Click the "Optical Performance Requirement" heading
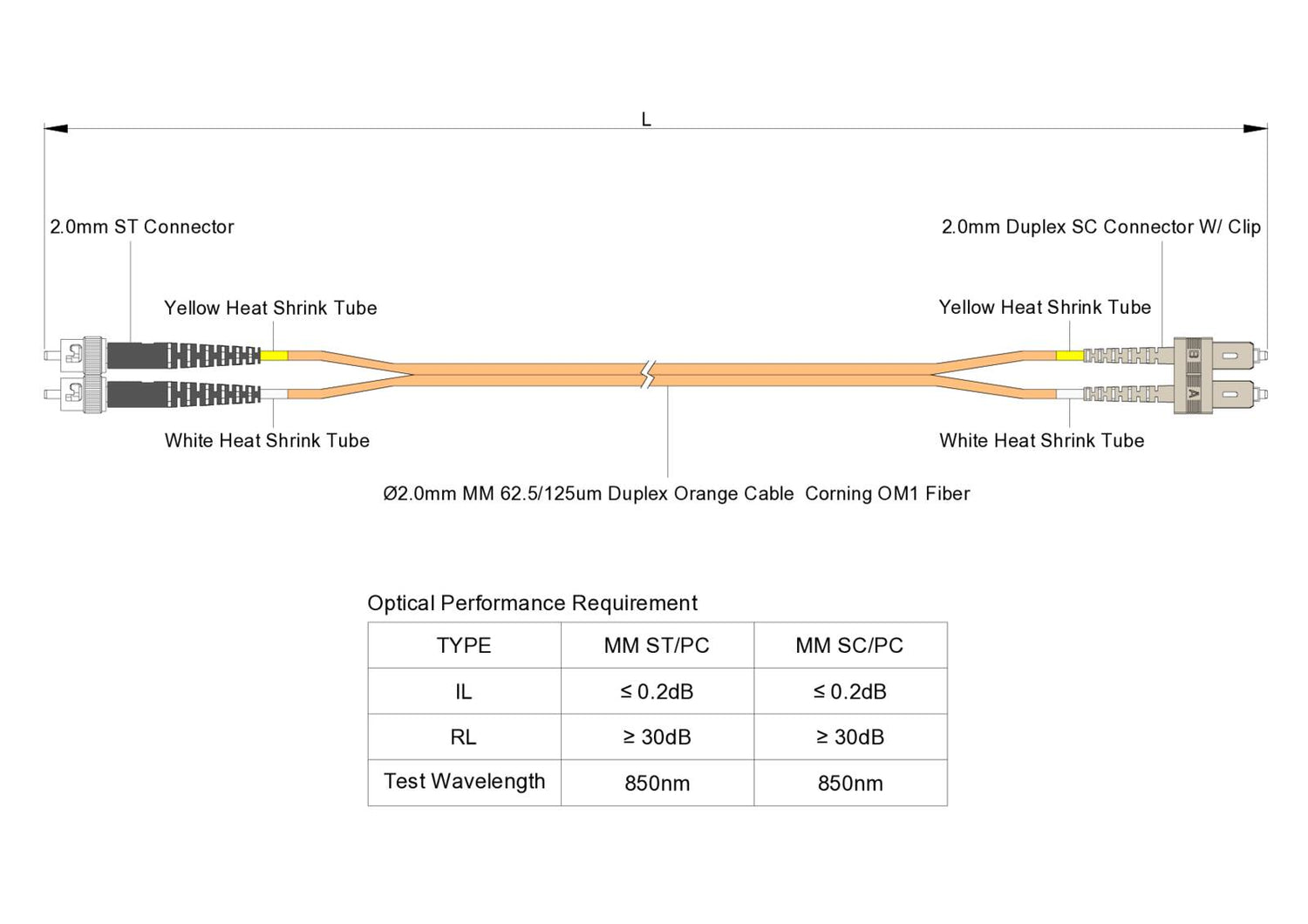1308x924 pixels. 532,603
